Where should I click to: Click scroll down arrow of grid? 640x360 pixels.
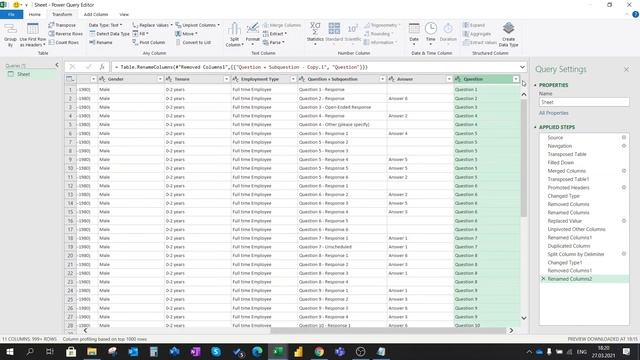[x=524, y=318]
